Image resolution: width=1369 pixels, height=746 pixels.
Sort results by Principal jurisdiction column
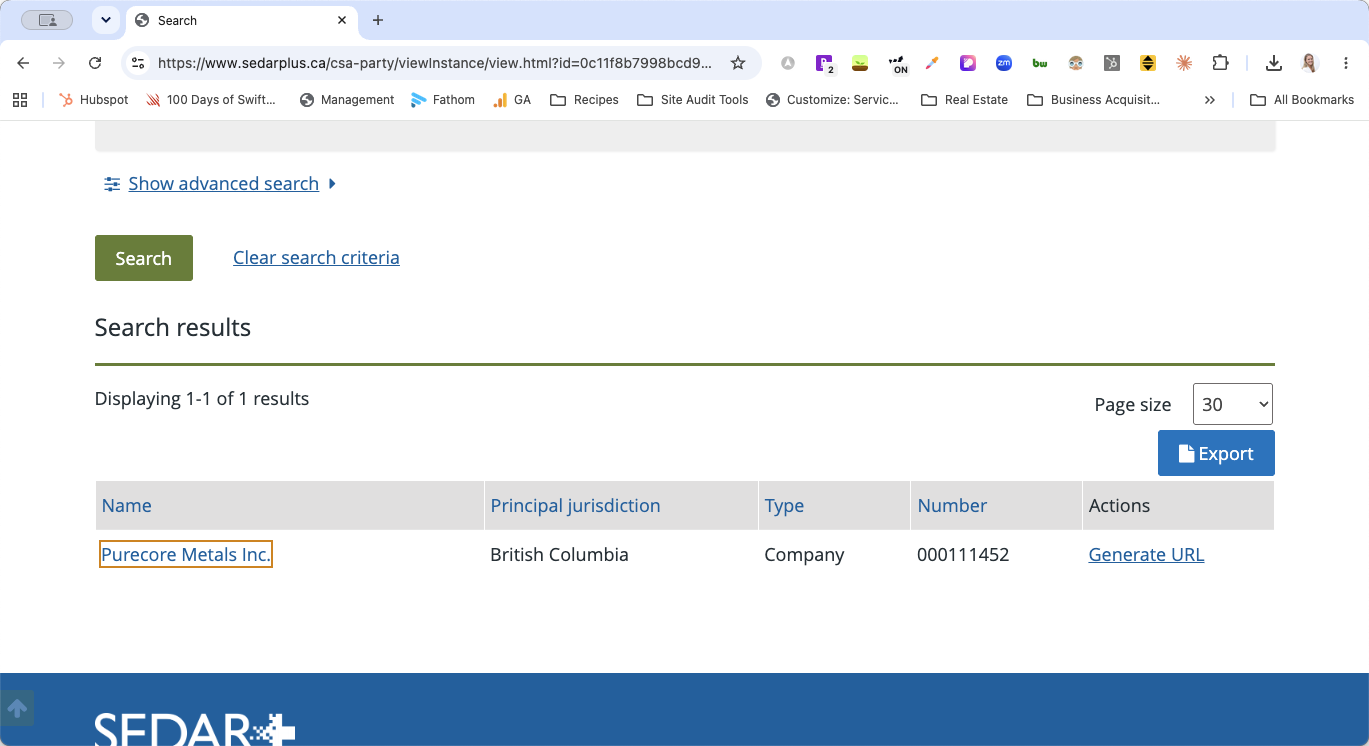point(575,506)
